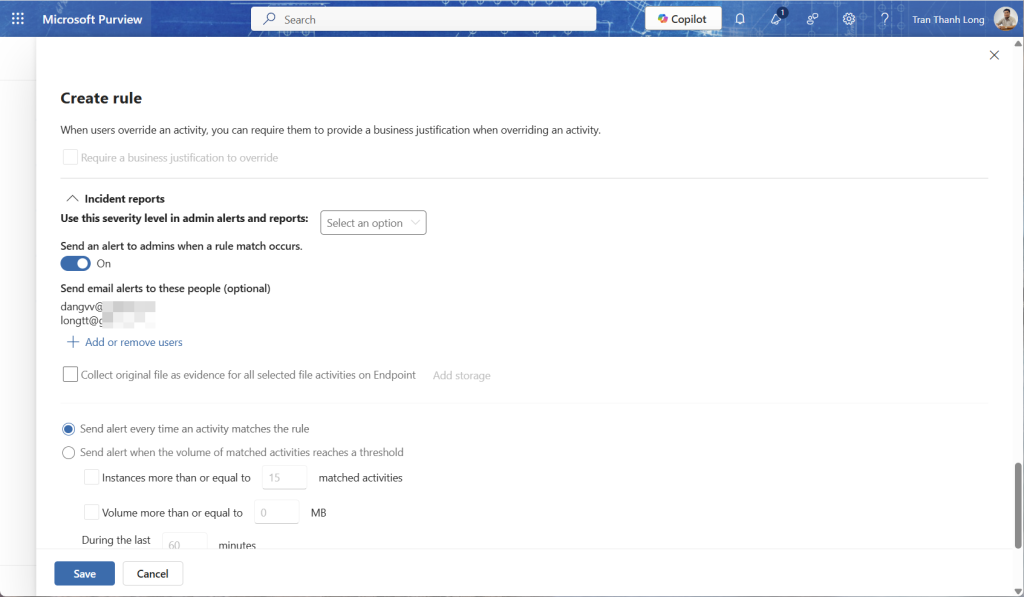Open the severity level dropdown

(x=373, y=223)
